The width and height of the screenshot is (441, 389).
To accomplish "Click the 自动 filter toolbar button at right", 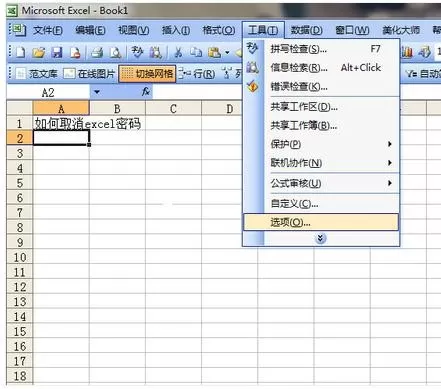I will tap(423, 73).
